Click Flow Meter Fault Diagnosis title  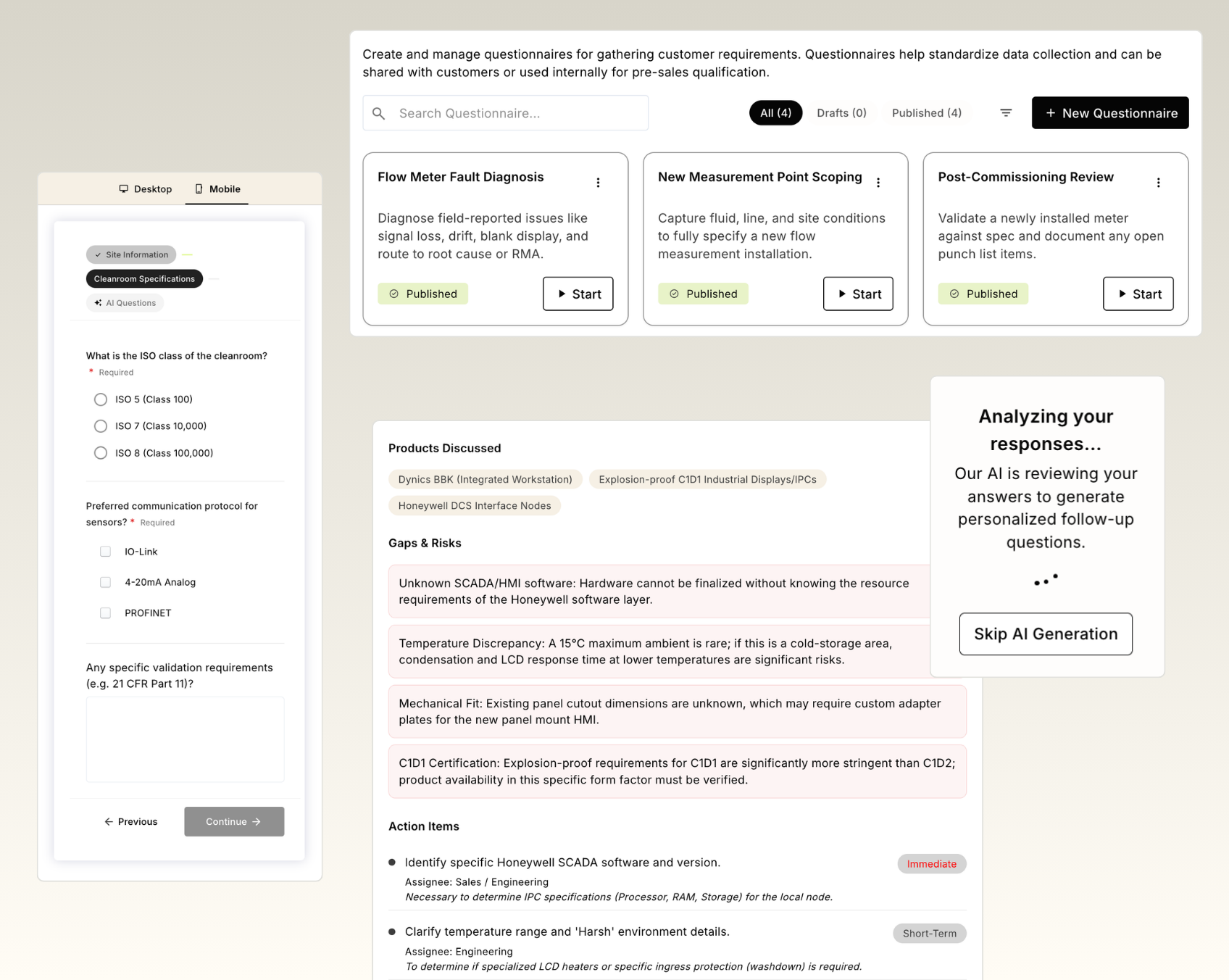[x=461, y=177]
